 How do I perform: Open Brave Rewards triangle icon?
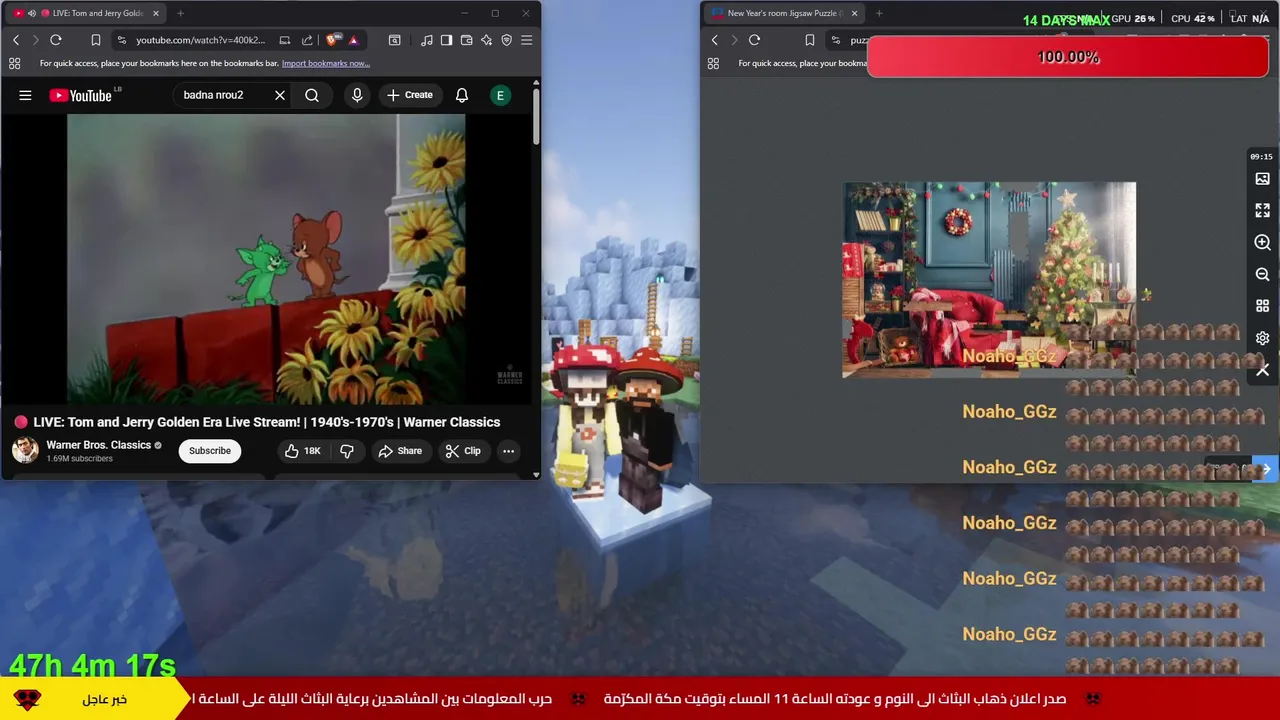(353, 40)
